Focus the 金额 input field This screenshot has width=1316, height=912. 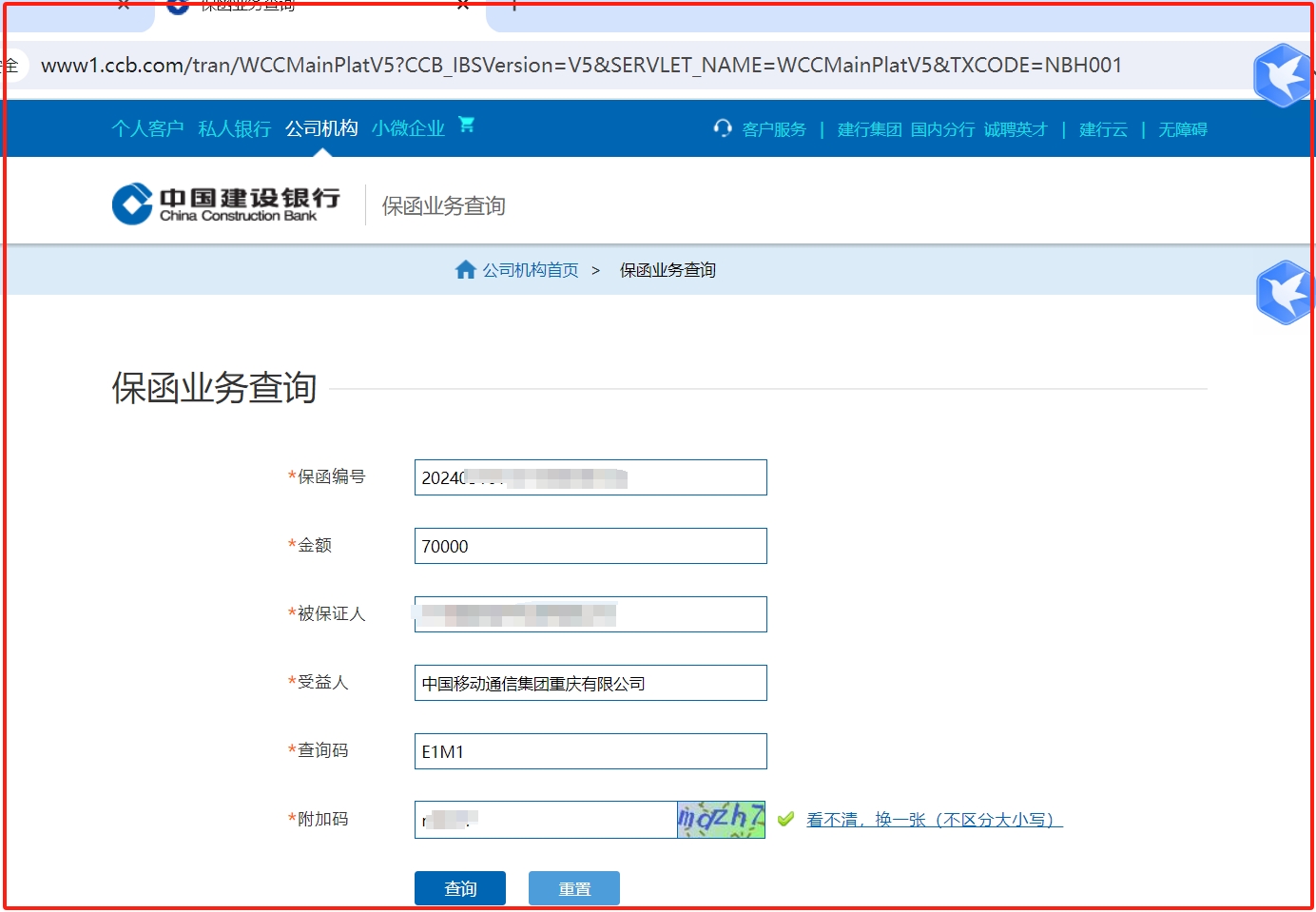coord(590,546)
